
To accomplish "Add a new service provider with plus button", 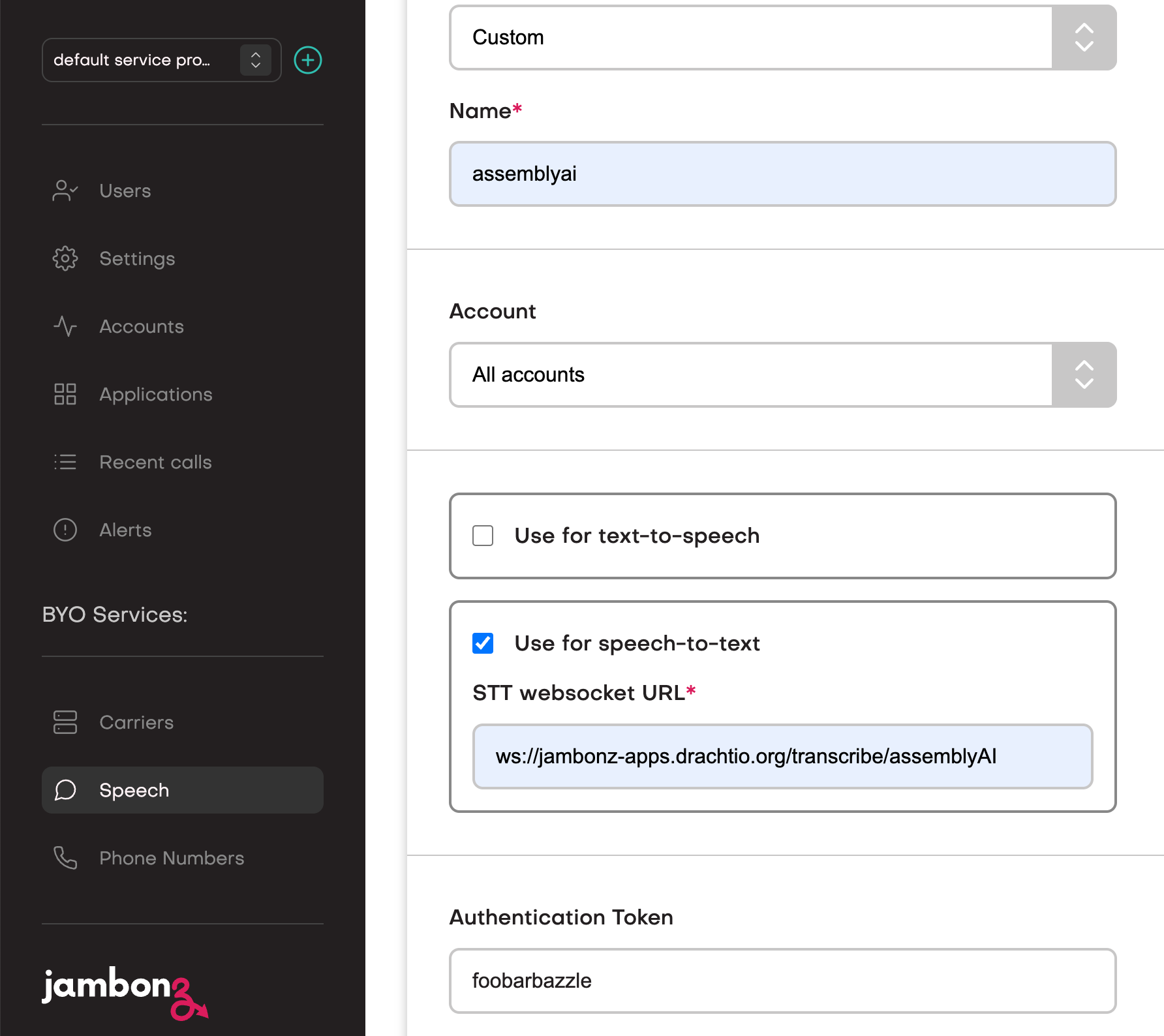I will (x=307, y=60).
